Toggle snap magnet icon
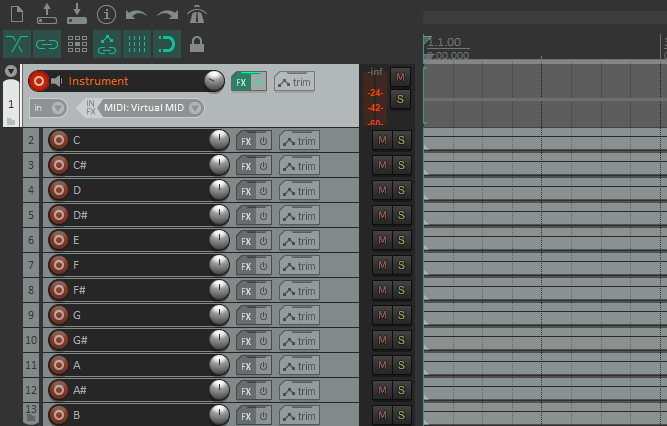This screenshot has height=426, width=667. click(166, 44)
